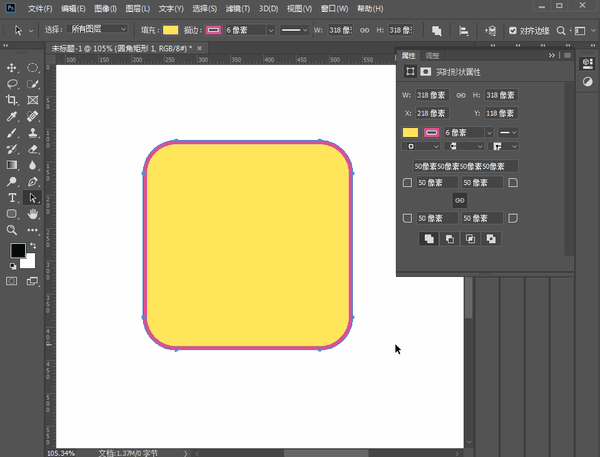Select the Healing Brush tool

click(33, 116)
